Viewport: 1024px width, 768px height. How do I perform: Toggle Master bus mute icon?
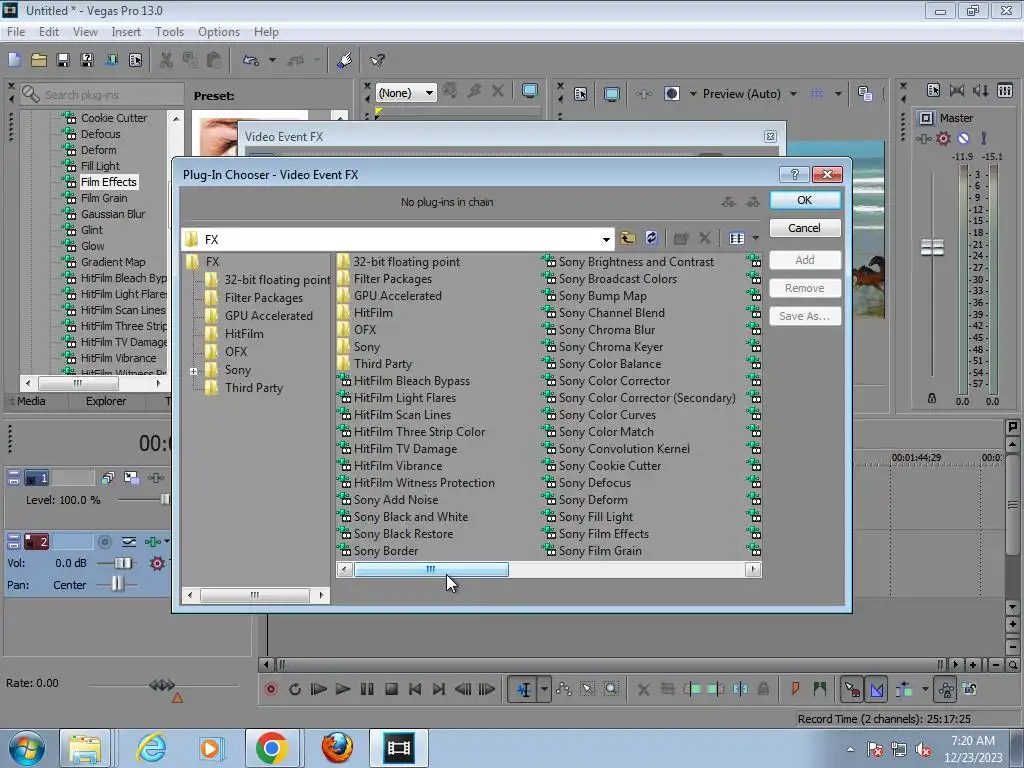pyautogui.click(x=963, y=138)
